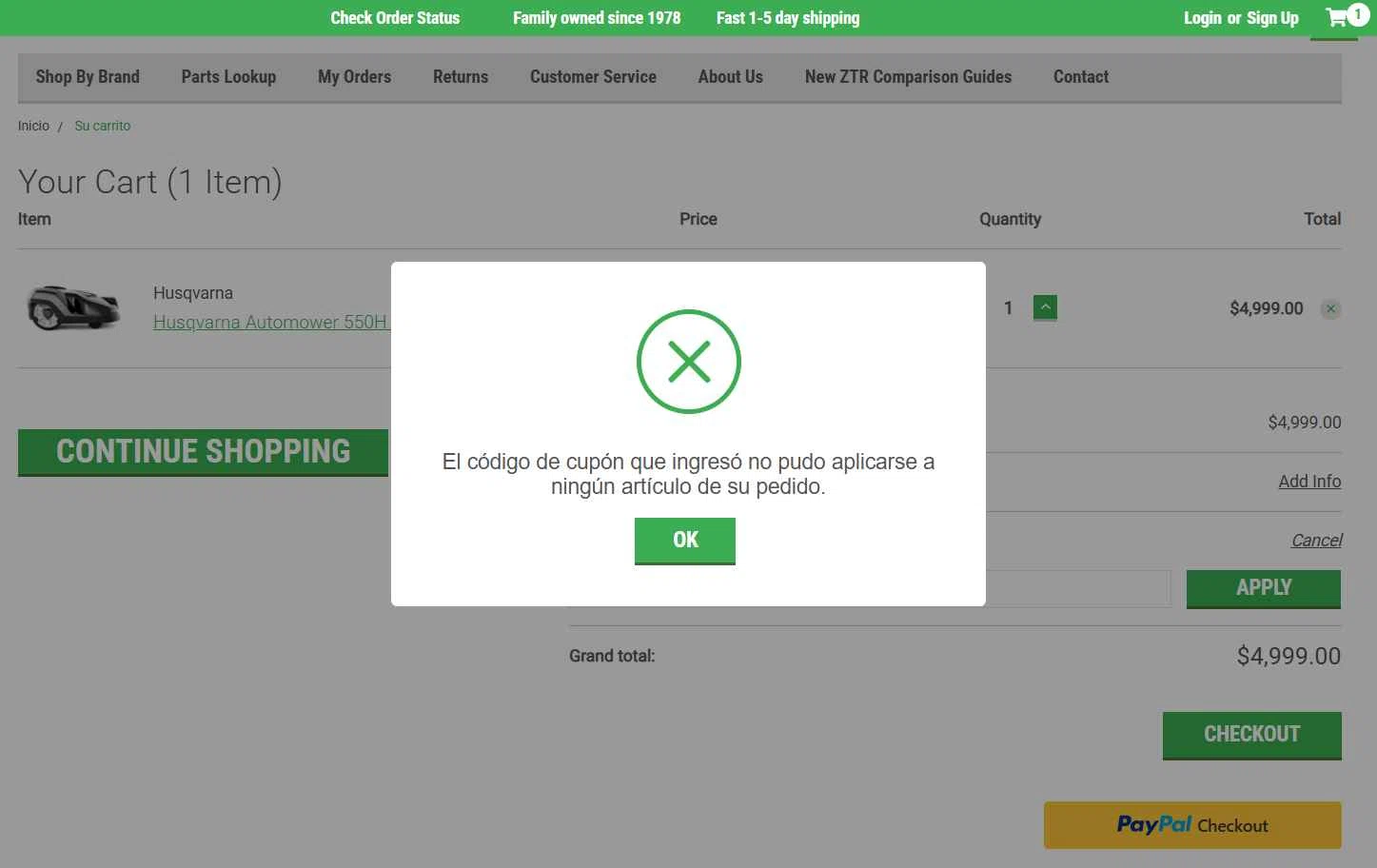The height and width of the screenshot is (868, 1377).
Task: Cancel the coupon entry
Action: point(1316,541)
